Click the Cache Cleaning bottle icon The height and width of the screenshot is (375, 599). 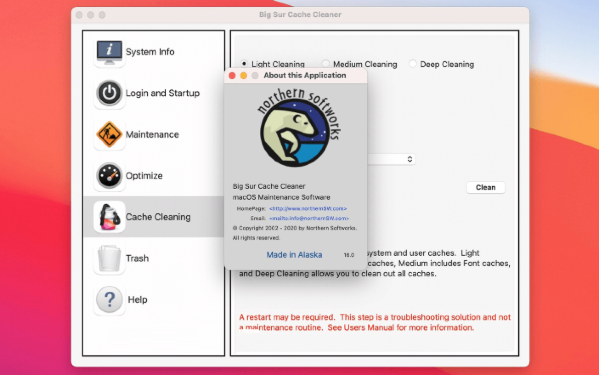pyautogui.click(x=109, y=217)
